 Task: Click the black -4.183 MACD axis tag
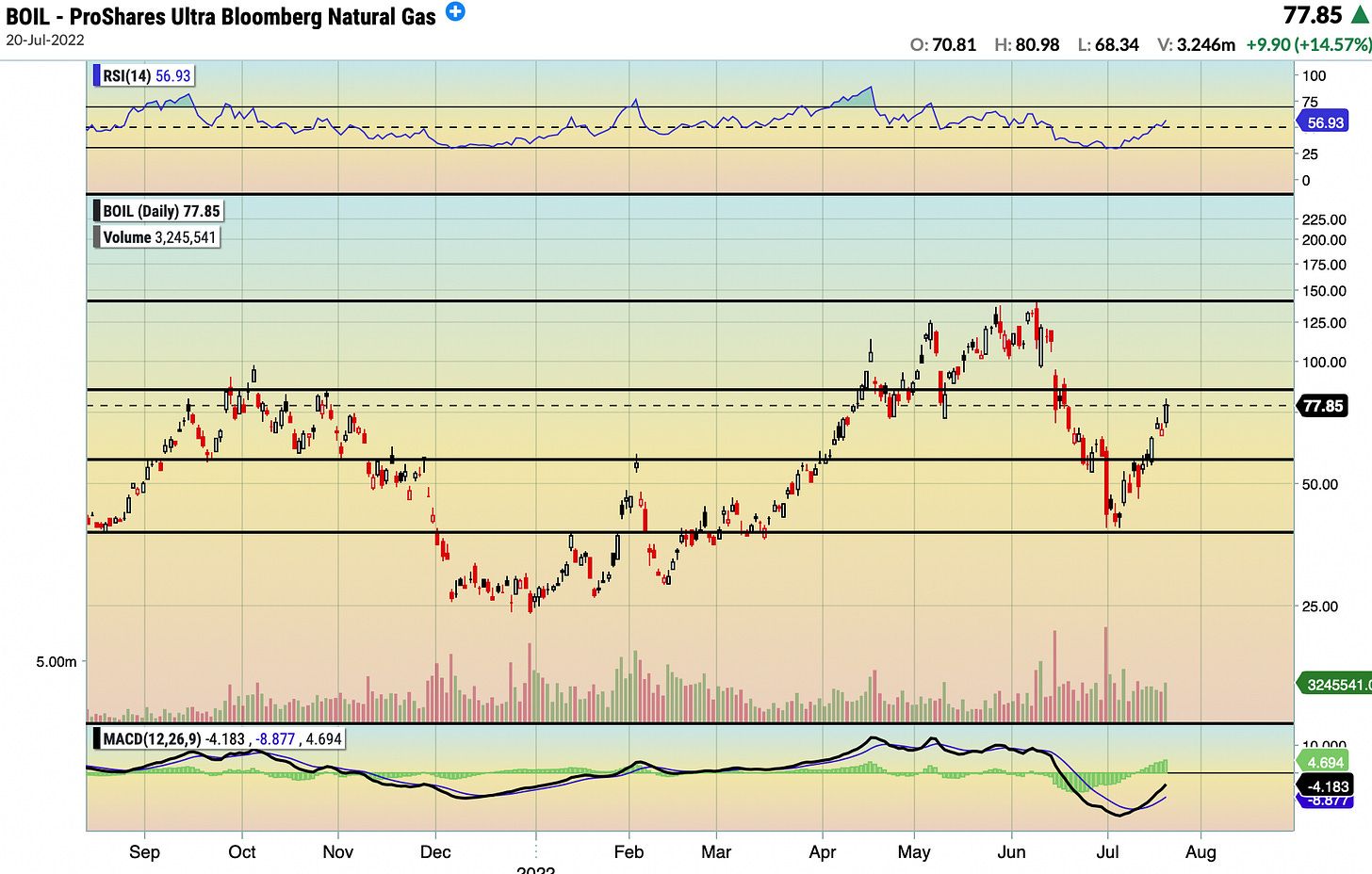point(1326,786)
